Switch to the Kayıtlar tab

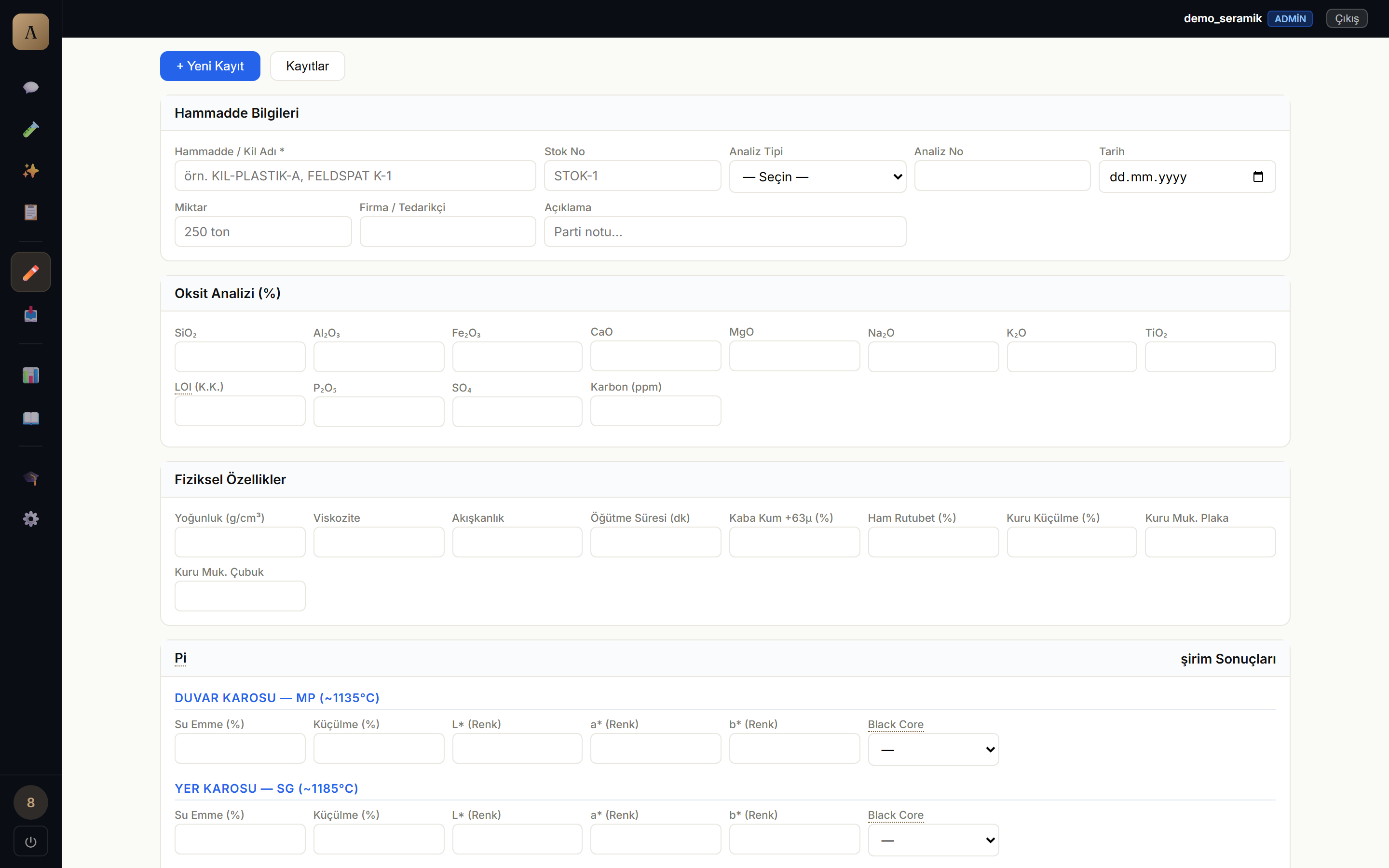[x=307, y=66]
